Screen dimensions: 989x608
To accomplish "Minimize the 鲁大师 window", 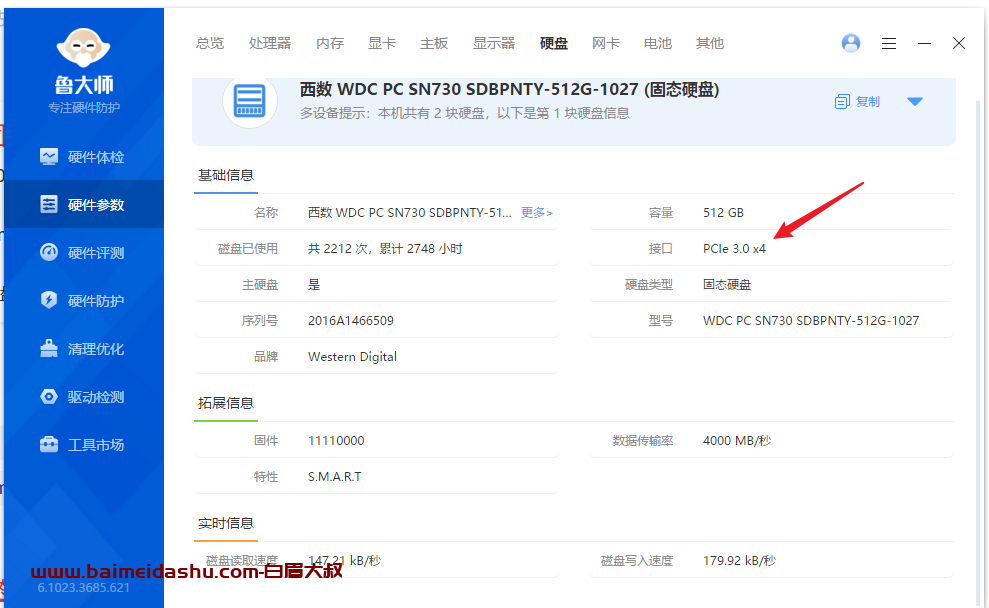I will coord(924,43).
